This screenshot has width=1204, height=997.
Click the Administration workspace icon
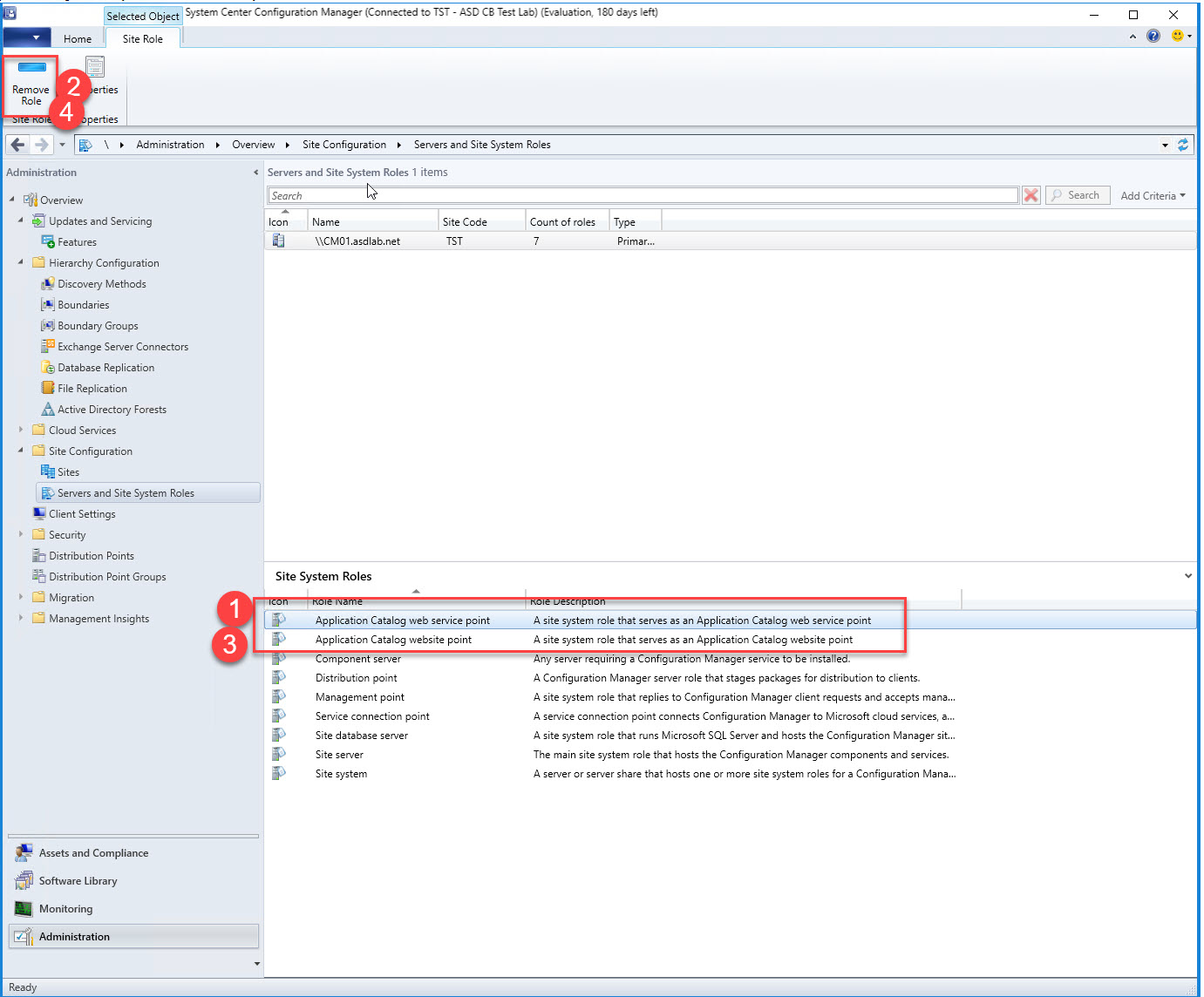pos(24,937)
